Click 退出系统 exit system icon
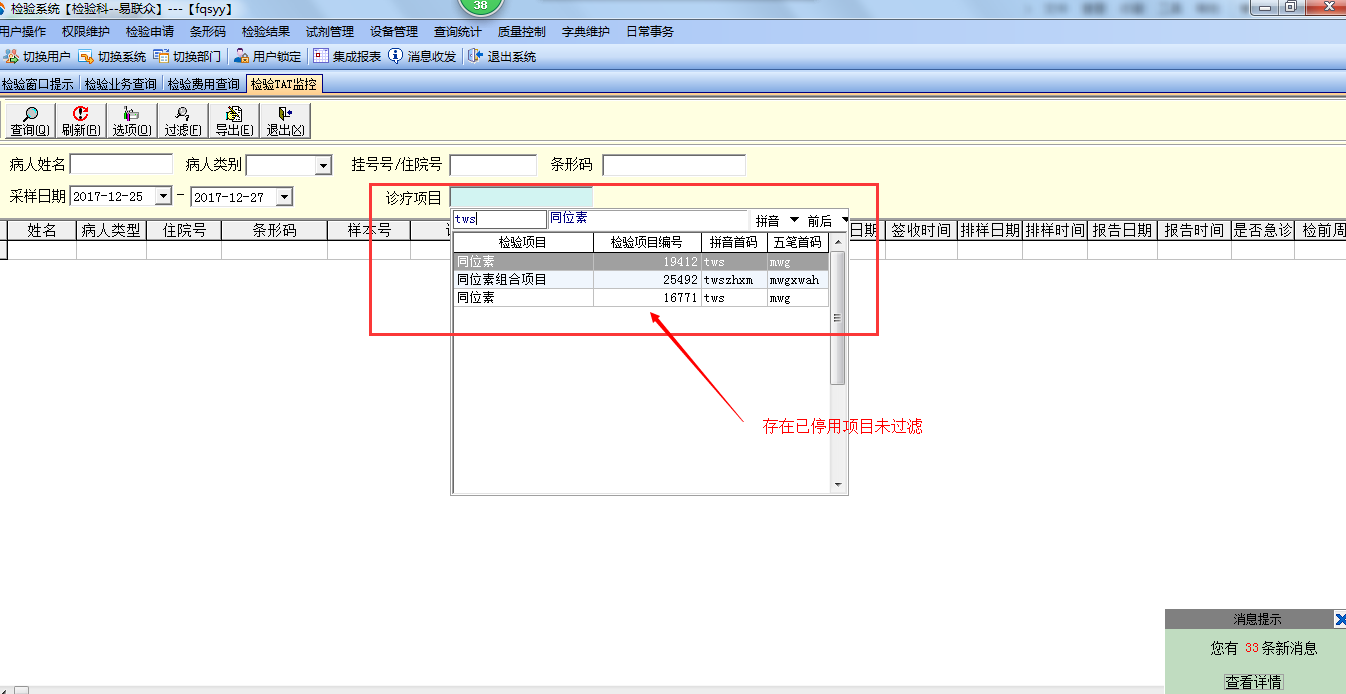Screen dimensions: 1346x694 pyautogui.click(x=476, y=57)
